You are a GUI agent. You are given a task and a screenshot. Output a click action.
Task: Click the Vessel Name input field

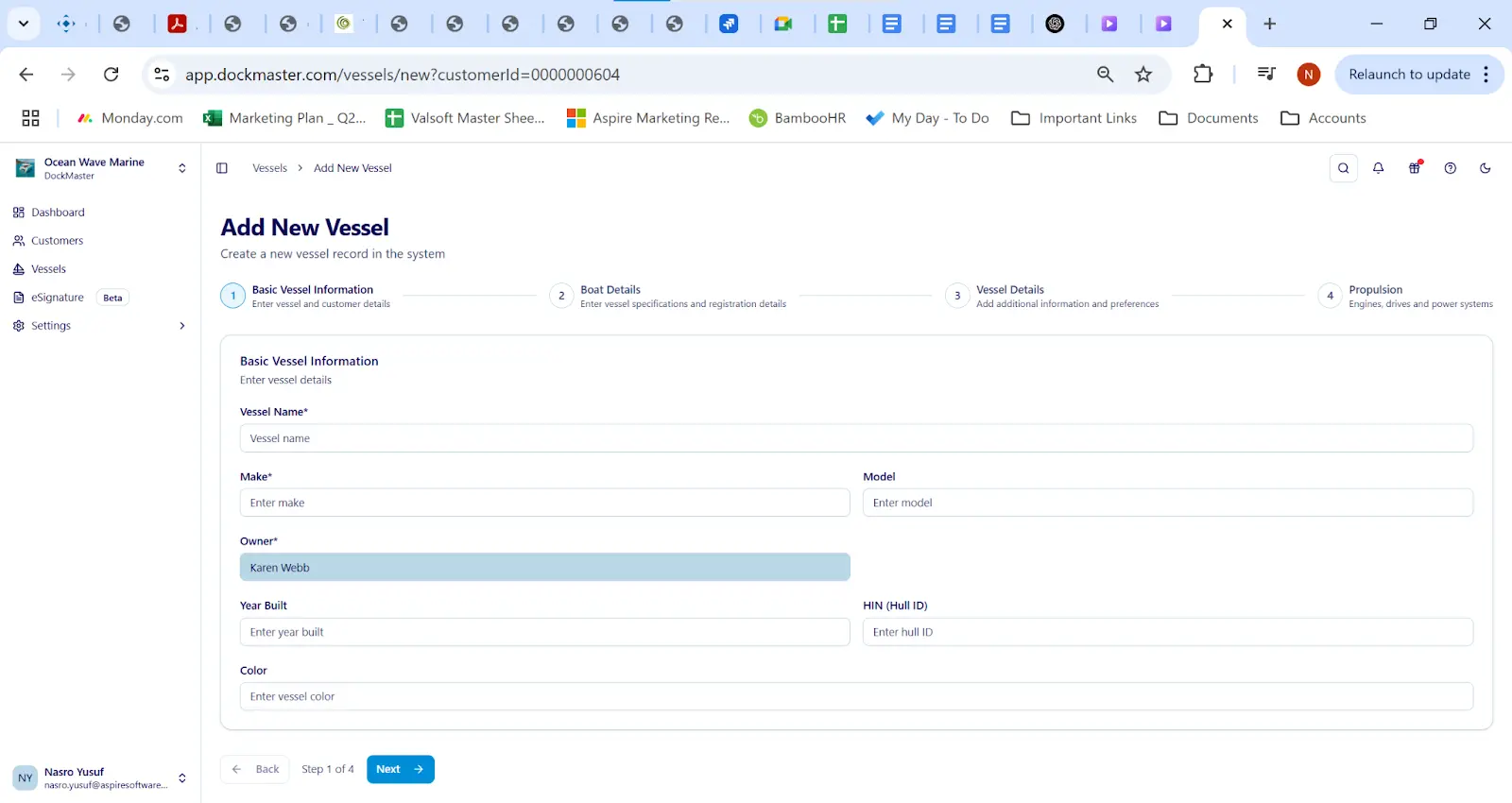855,438
